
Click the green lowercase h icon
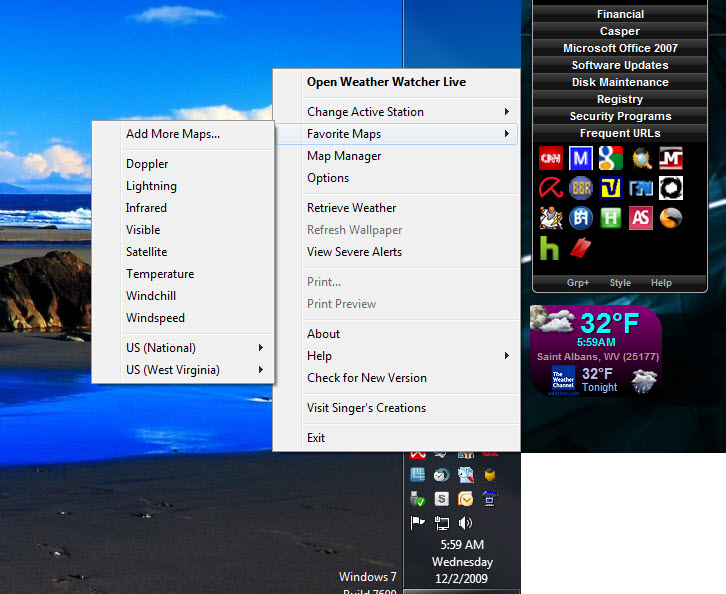(x=550, y=248)
